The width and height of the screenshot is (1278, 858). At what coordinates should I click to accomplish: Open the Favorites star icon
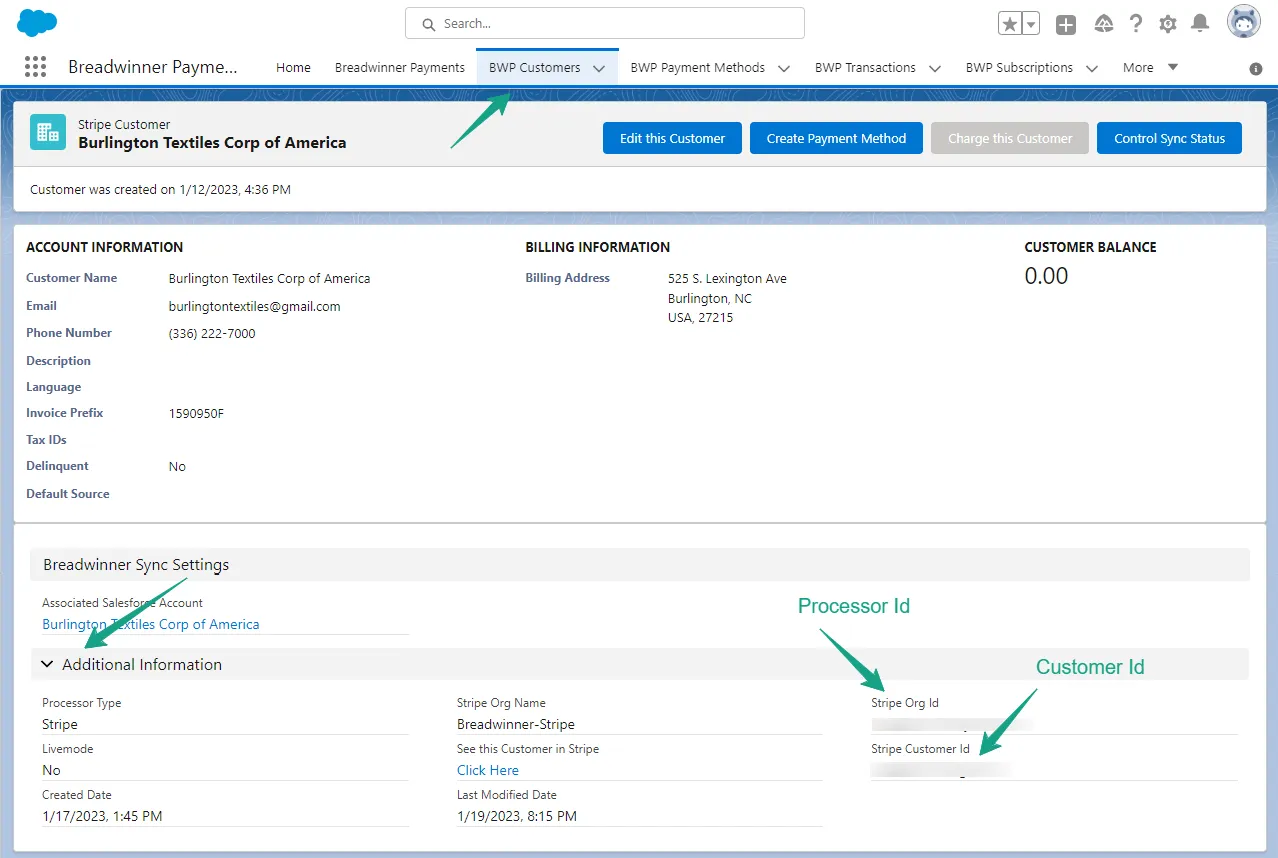click(x=1010, y=24)
